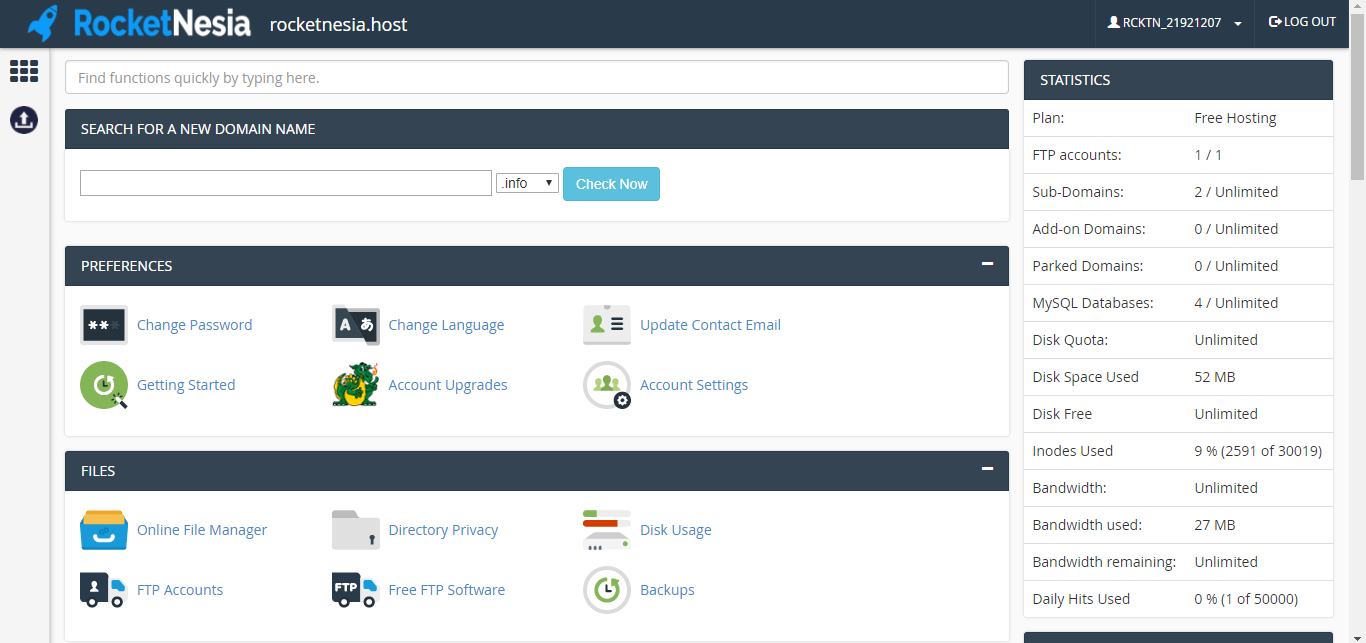
Task: Open the Account Upgrades dragon icon
Action: coord(355,384)
